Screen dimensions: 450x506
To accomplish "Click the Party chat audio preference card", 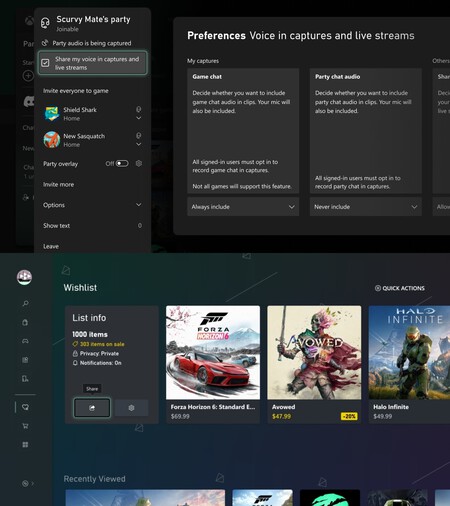I will 366,131.
